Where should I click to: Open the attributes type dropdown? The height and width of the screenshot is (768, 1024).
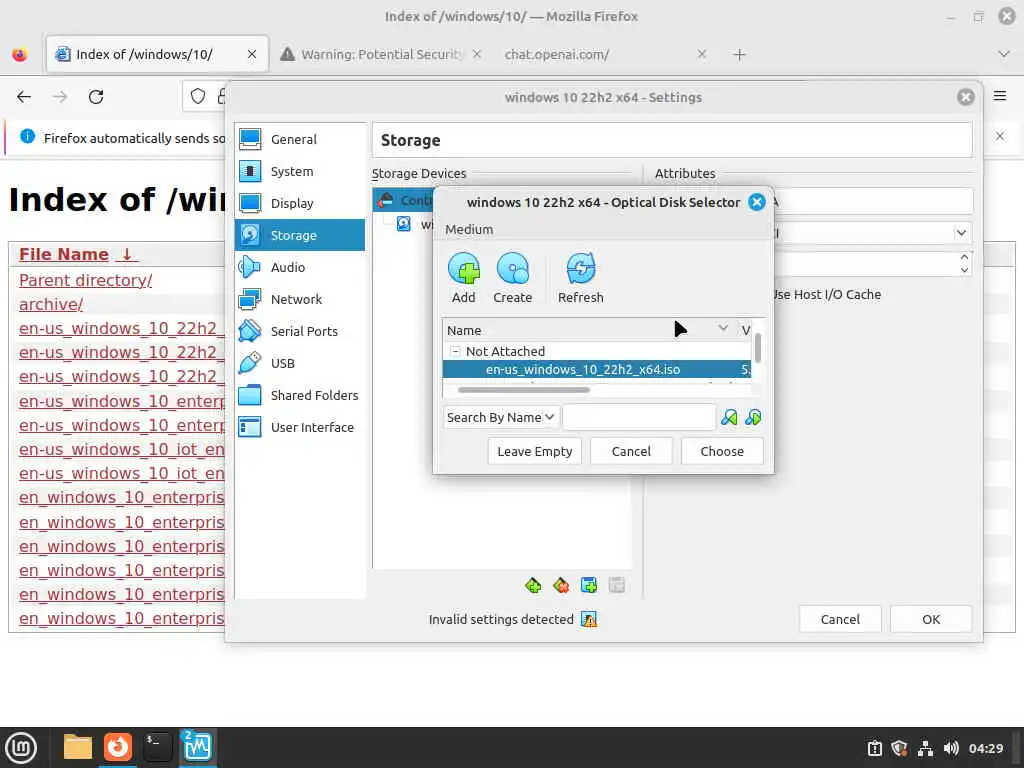[961, 233]
